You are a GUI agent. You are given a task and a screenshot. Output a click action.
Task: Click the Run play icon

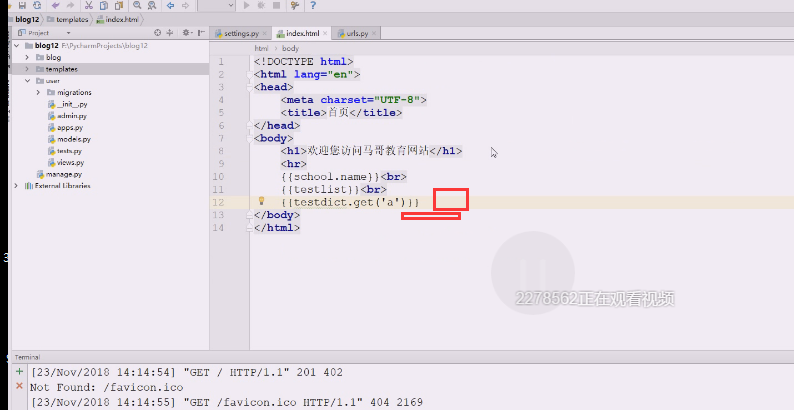247,6
